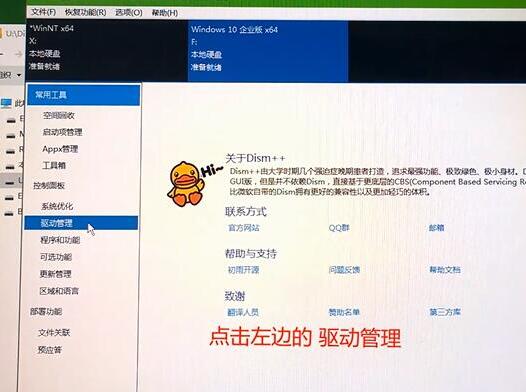This screenshot has height=392, width=526.
Task: Open 可选功能 in the sidebar
Action: (x=56, y=257)
